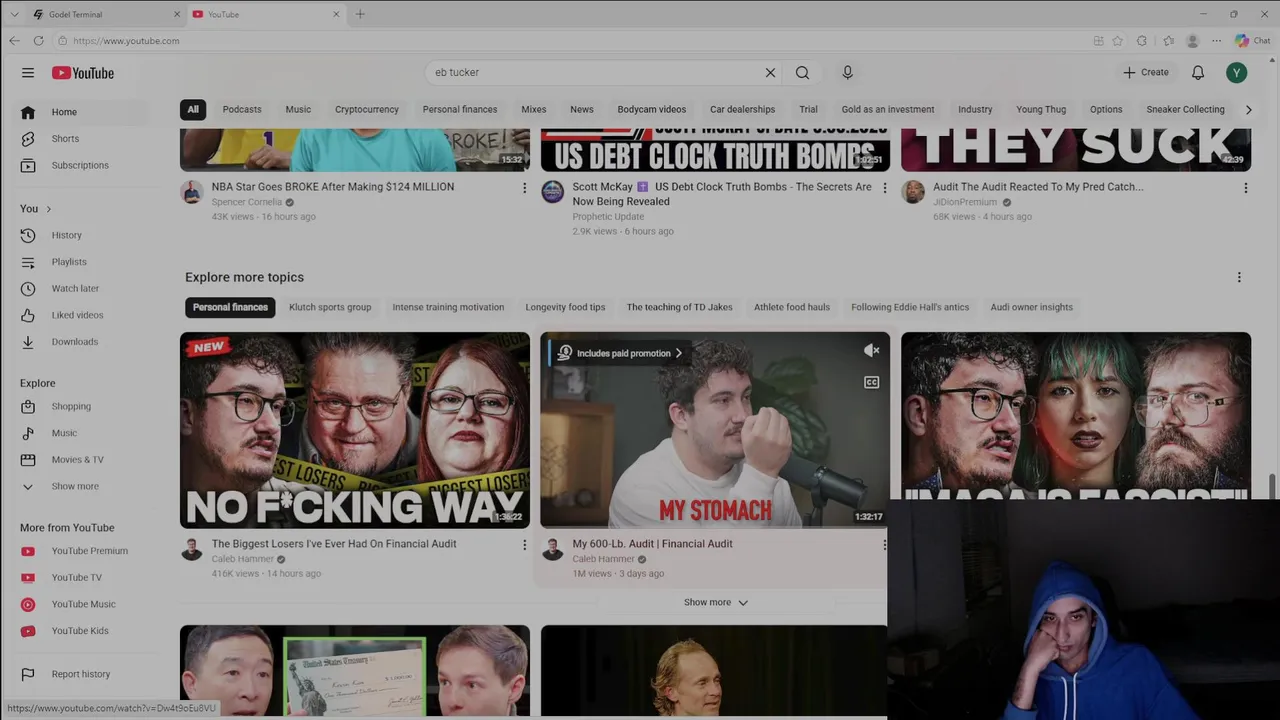Open the browser Copilot Chat button

pyautogui.click(x=1252, y=41)
